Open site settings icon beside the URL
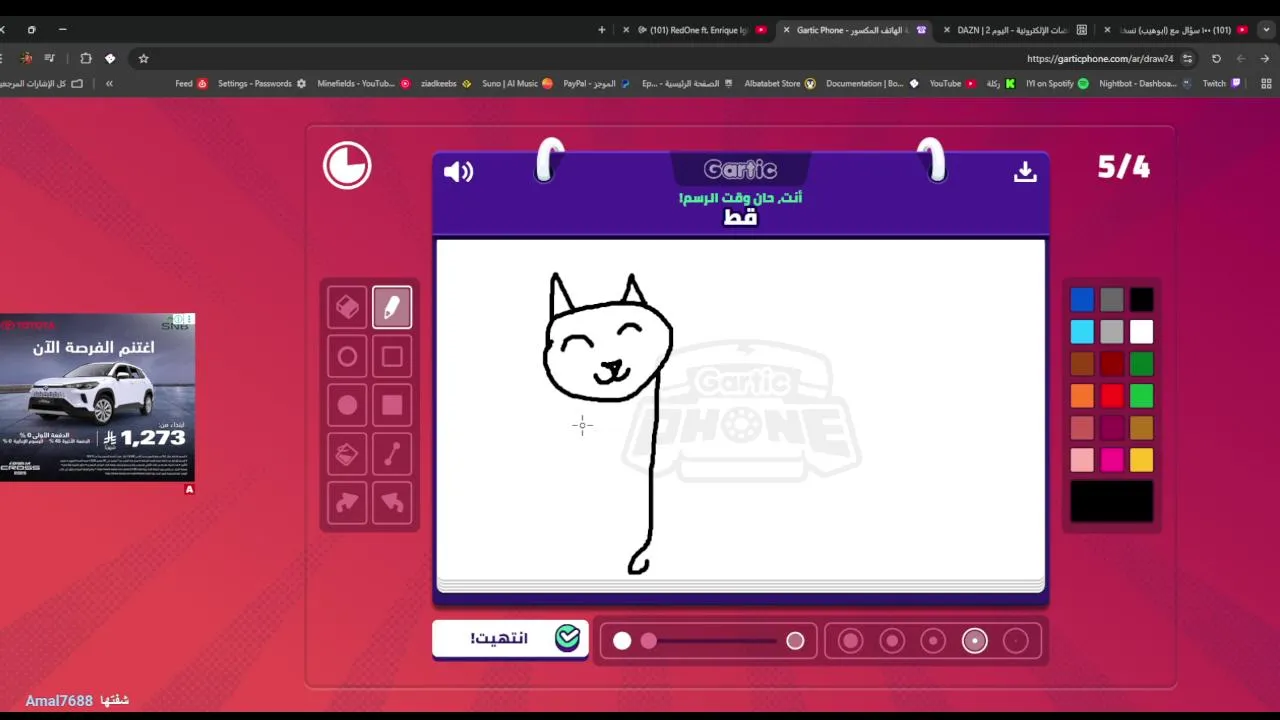1280x720 pixels. pyautogui.click(x=1187, y=58)
